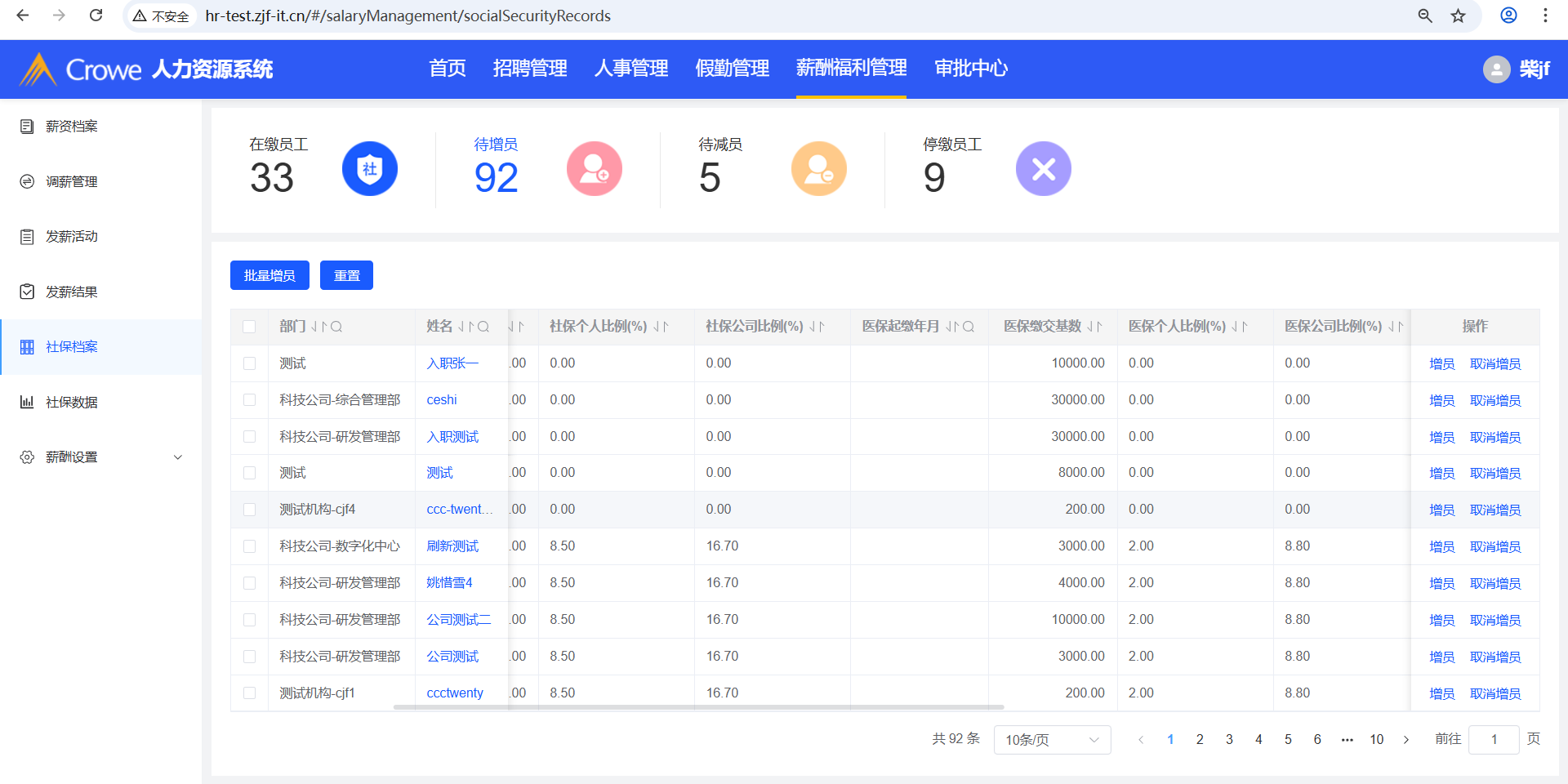Toggle the select-all checkbox in table header
The width and height of the screenshot is (1568, 784).
point(249,327)
